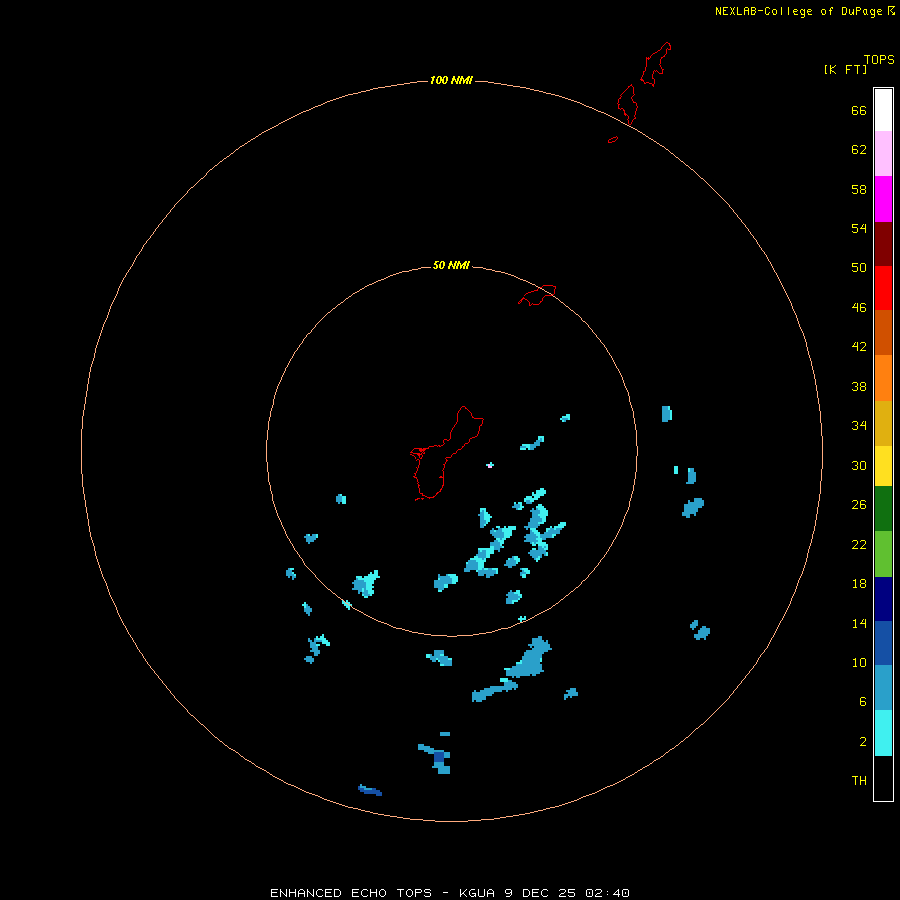Image resolution: width=900 pixels, height=900 pixels.
Task: Click the legend value 66
Action: click(x=859, y=111)
